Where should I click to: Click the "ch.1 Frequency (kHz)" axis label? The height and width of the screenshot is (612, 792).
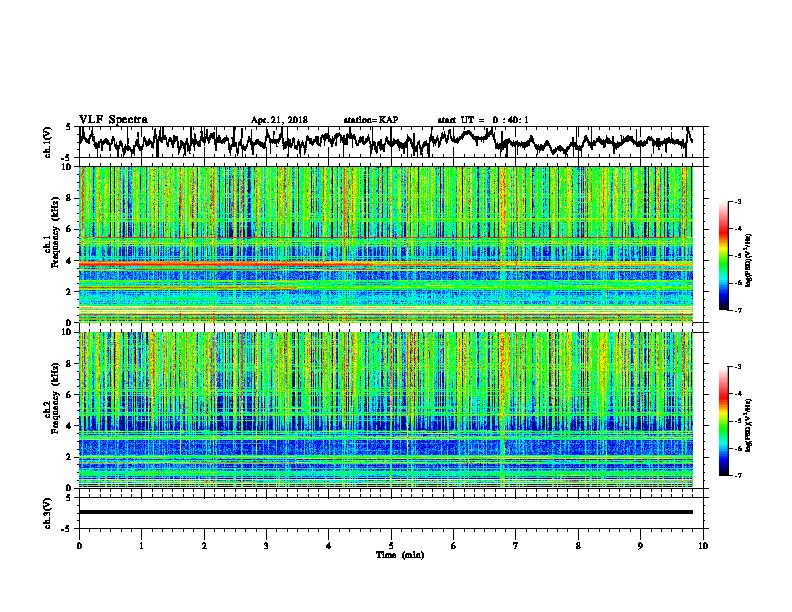click(51, 232)
